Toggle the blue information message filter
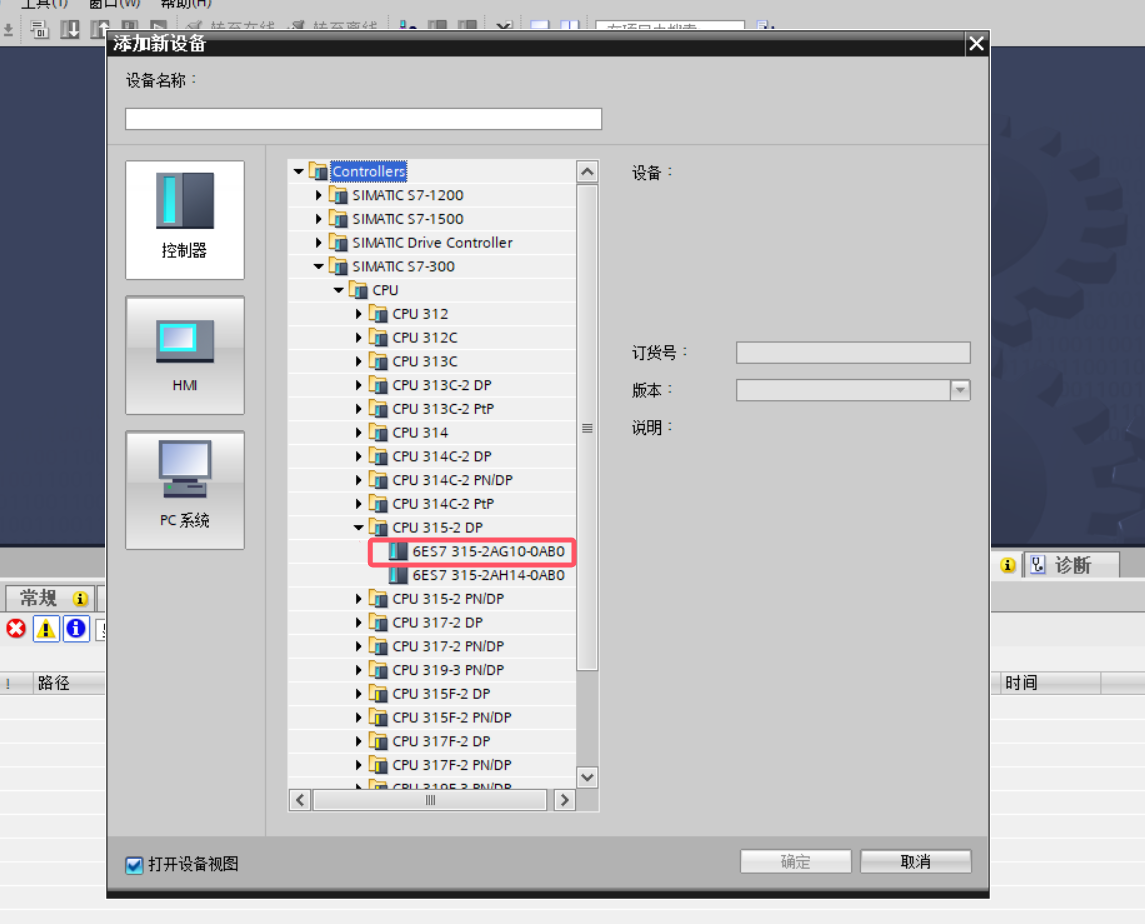1145x924 pixels. coord(76,629)
